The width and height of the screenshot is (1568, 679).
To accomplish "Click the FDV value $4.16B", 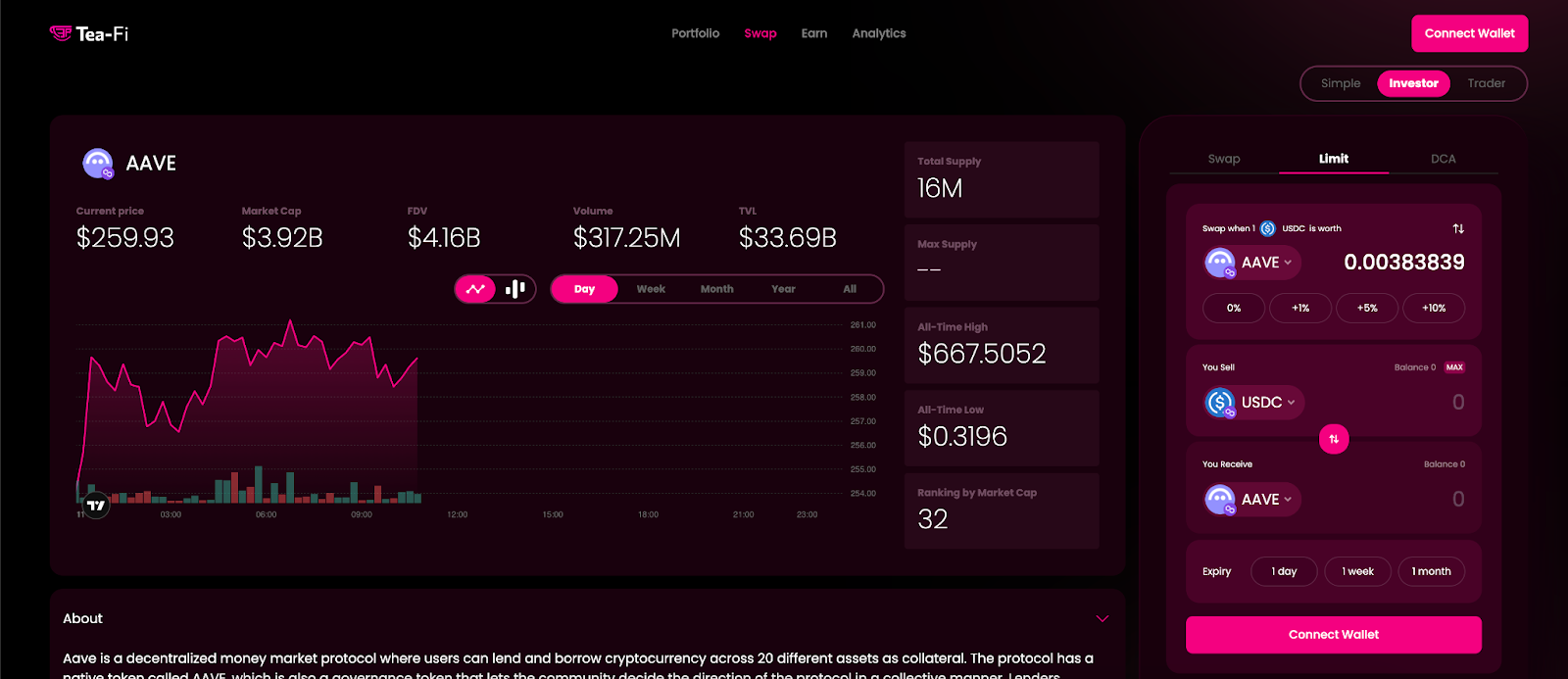I will (x=444, y=238).
